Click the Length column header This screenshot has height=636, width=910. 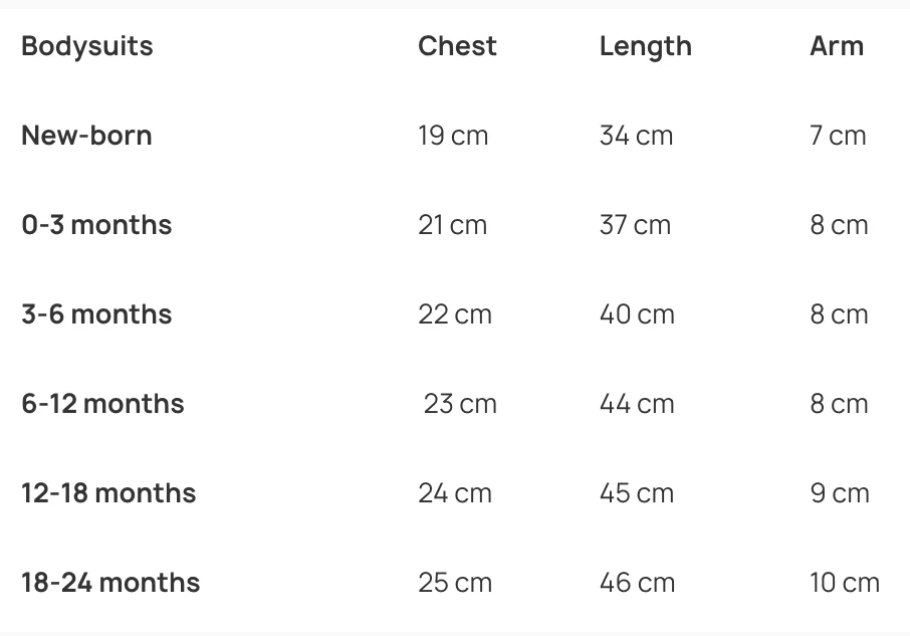point(645,46)
